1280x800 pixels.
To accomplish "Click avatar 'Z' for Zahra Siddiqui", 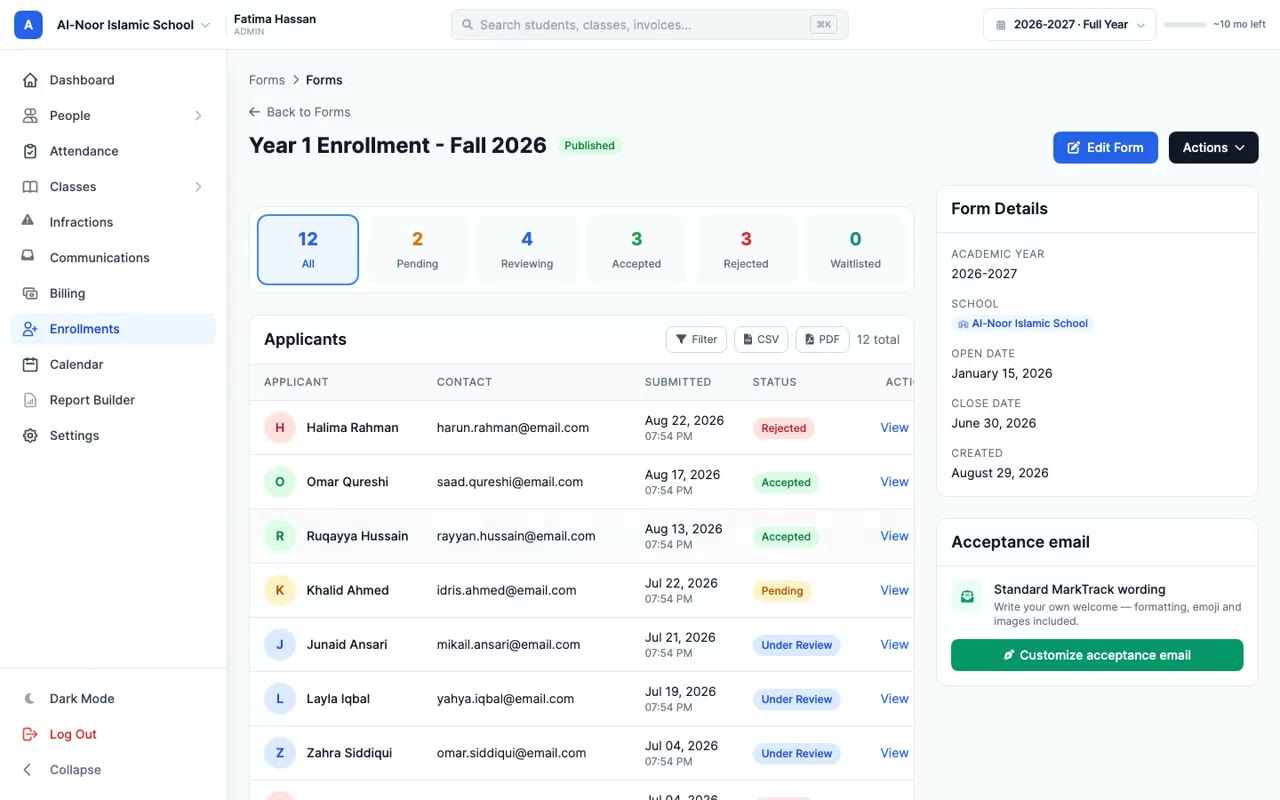I will pos(280,753).
